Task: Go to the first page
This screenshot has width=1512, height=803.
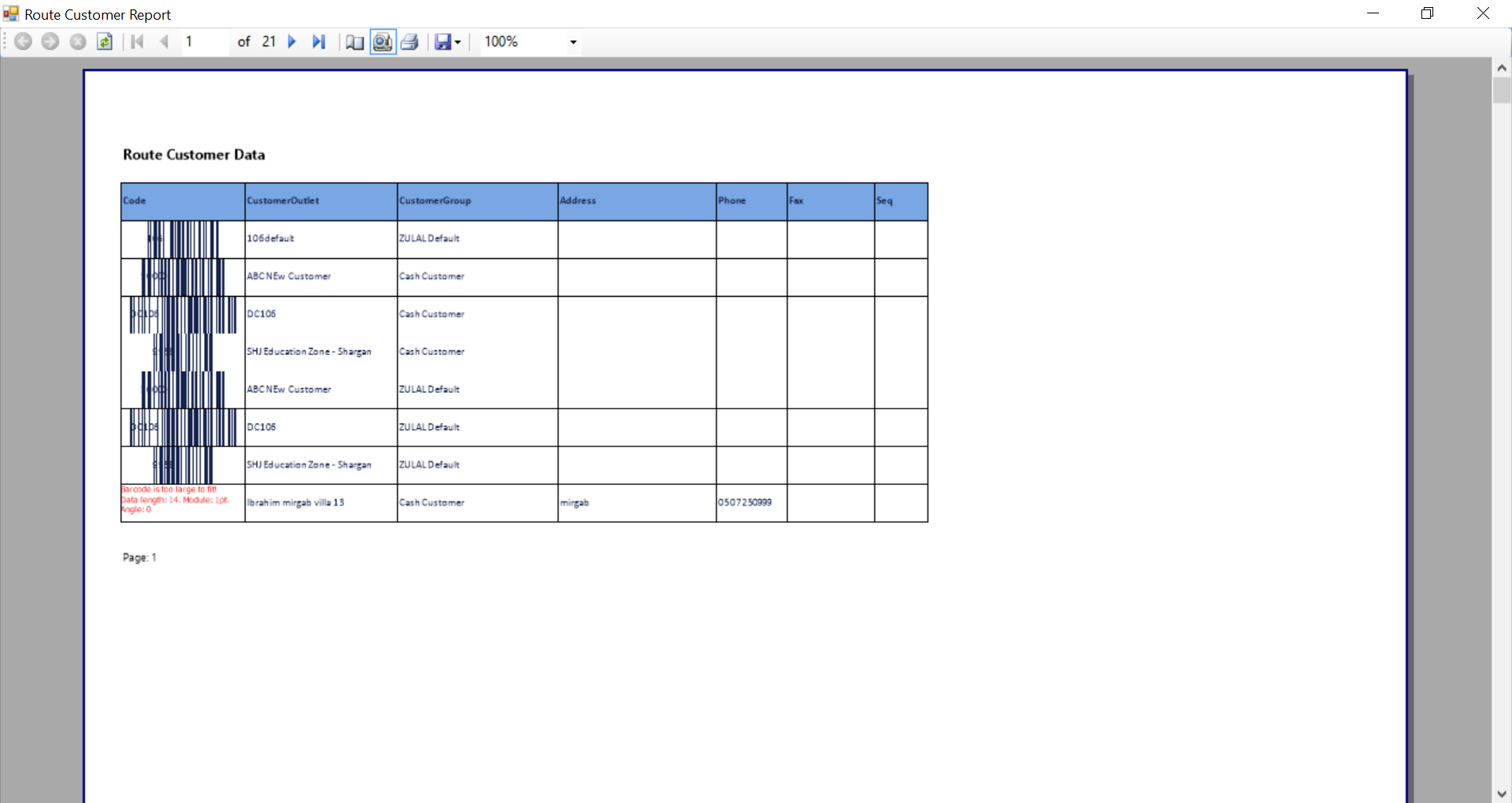Action: [x=137, y=42]
